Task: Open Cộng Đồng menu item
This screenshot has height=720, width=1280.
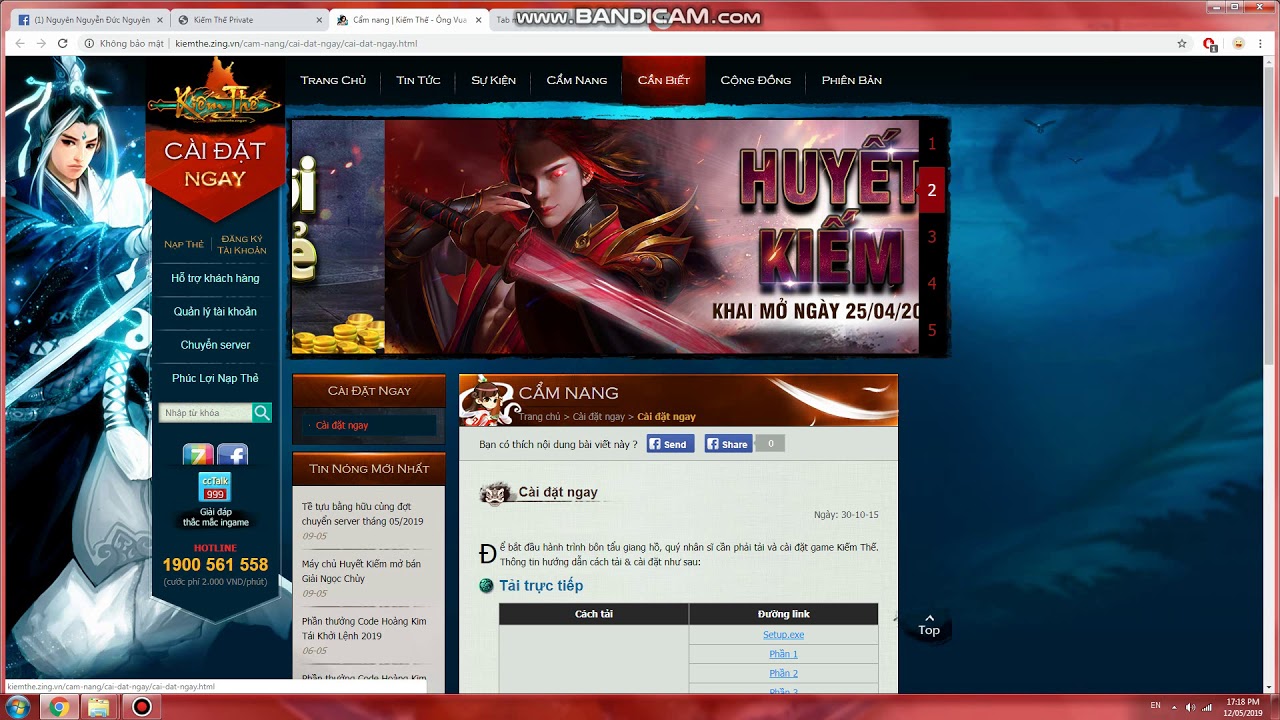Action: click(x=755, y=81)
